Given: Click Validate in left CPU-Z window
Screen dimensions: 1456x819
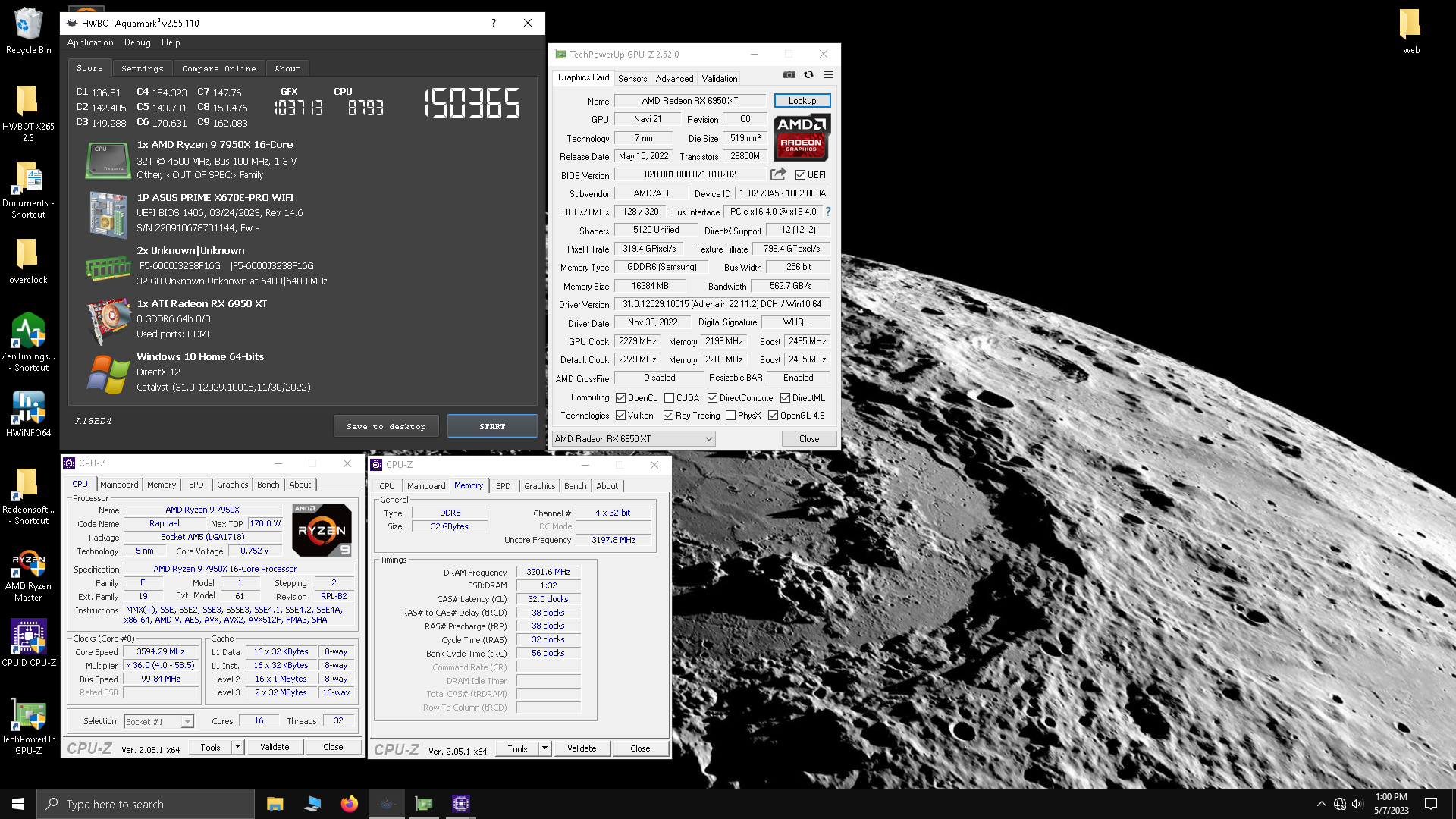Looking at the screenshot, I should pos(275,747).
